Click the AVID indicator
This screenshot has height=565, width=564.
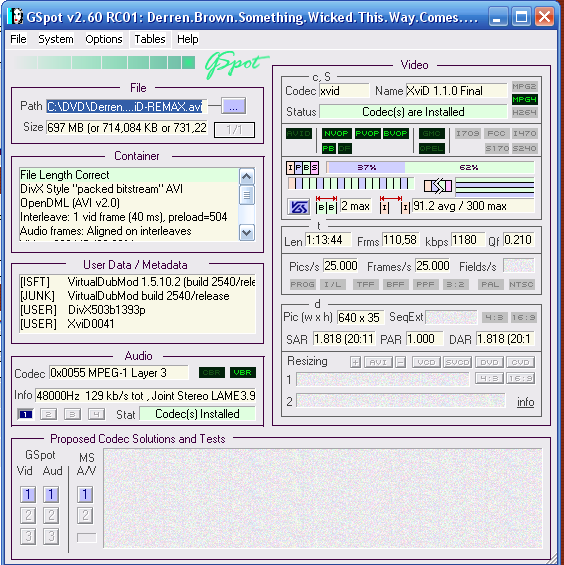[x=299, y=133]
